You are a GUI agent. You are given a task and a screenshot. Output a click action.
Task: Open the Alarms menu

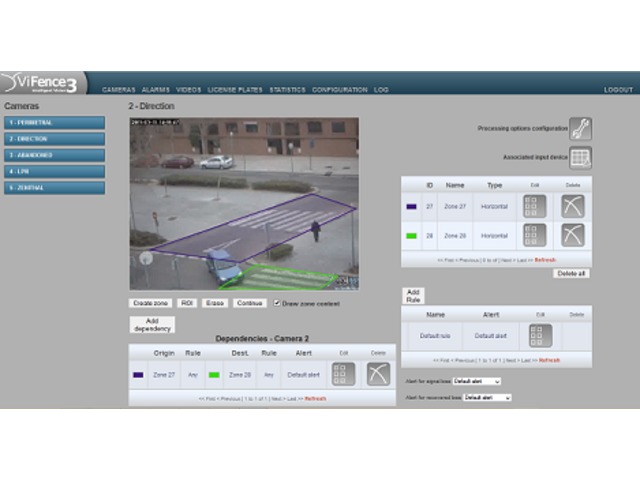click(x=155, y=90)
